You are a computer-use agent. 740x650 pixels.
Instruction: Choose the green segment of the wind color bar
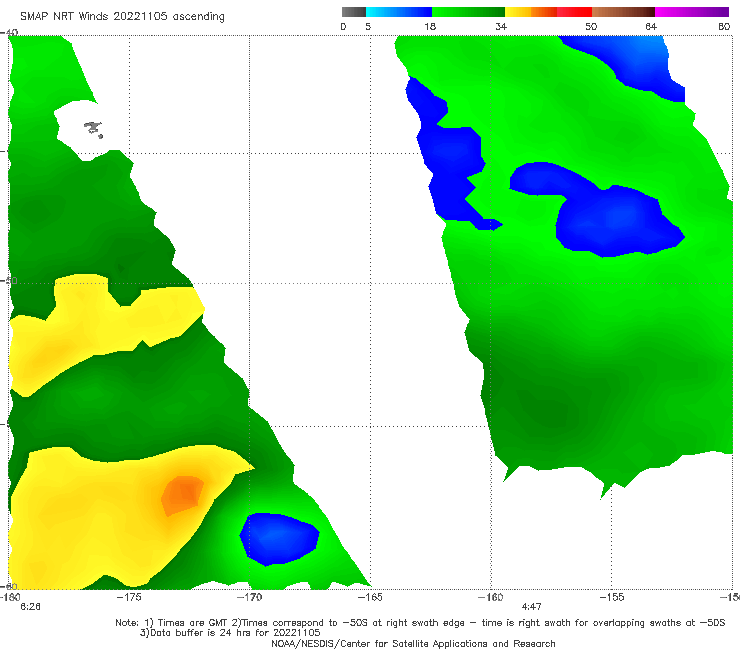pyautogui.click(x=468, y=12)
